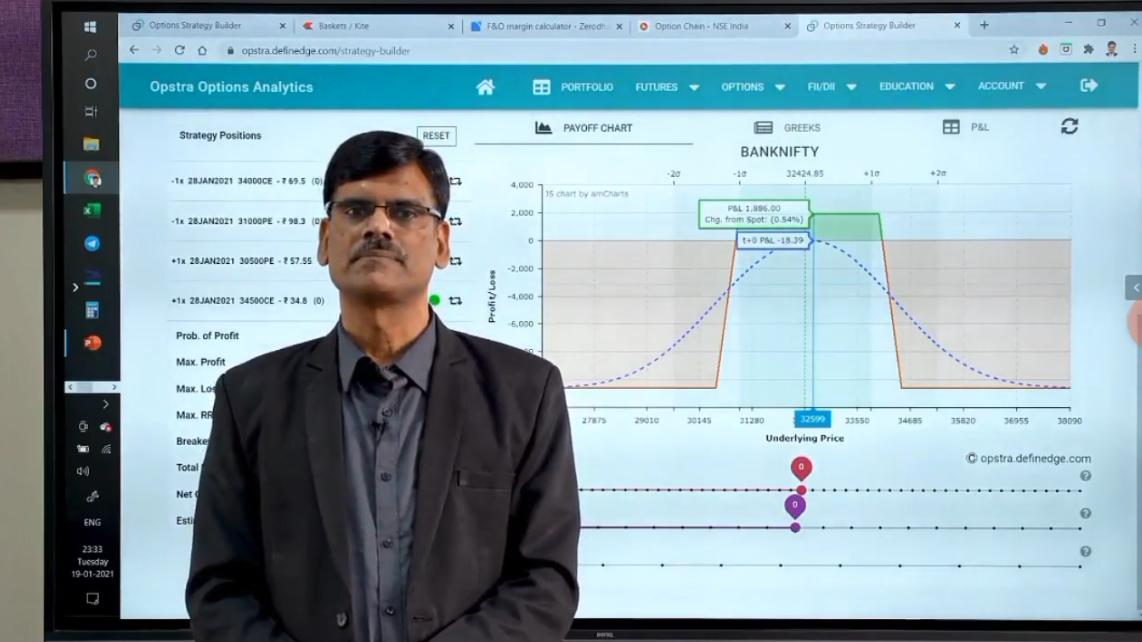Switch to the PAYOFF CHART tab

click(583, 128)
